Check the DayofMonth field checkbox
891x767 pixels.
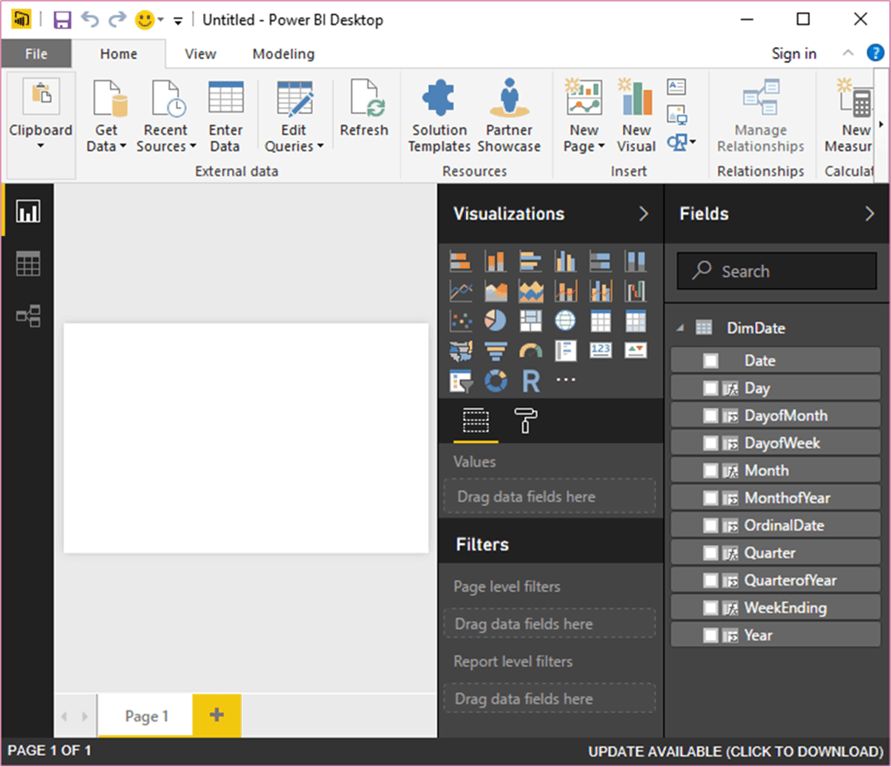tap(711, 415)
